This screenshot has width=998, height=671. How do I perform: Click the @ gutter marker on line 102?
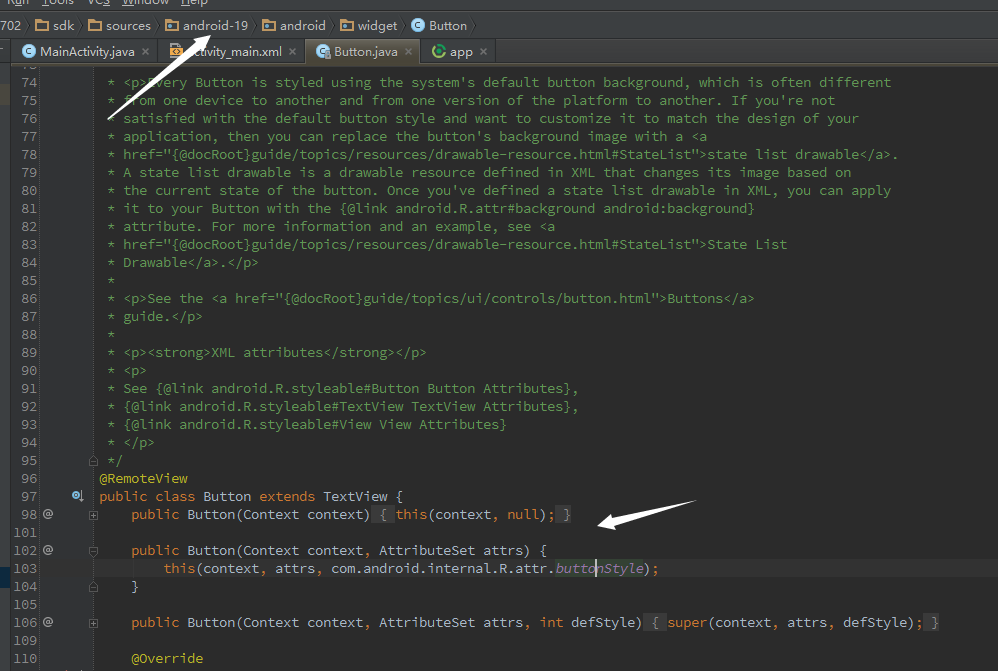pos(47,550)
